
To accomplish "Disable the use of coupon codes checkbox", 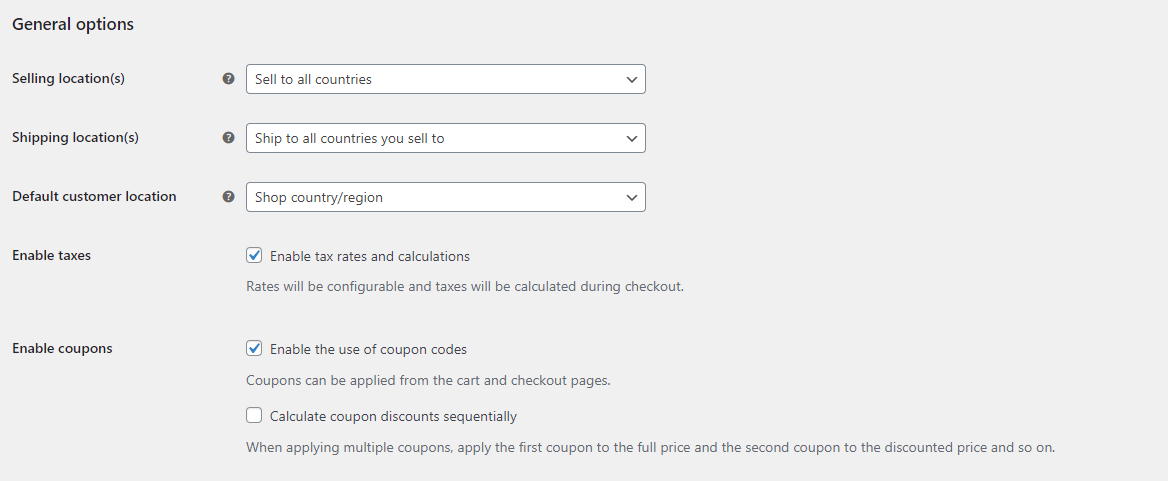I will tap(254, 348).
